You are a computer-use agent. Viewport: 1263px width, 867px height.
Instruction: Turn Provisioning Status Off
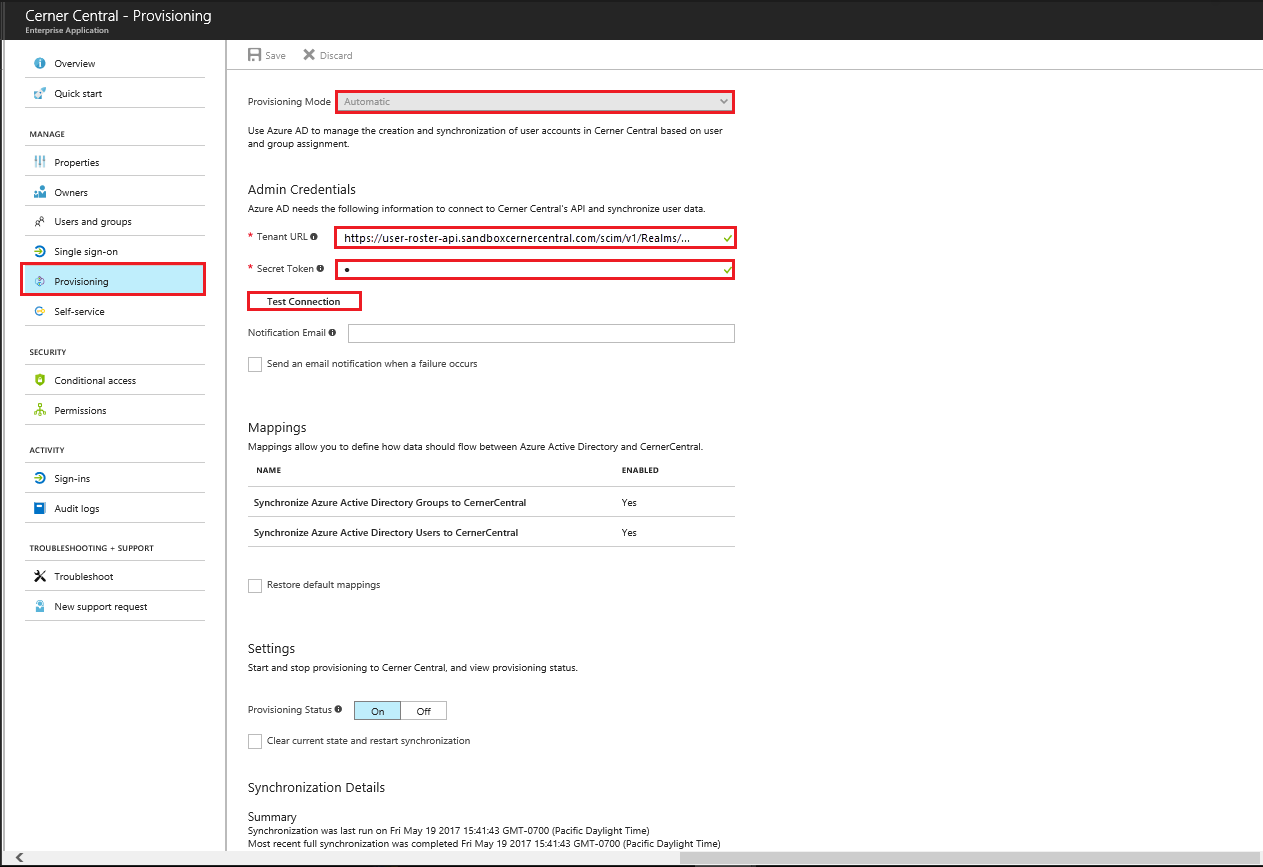pyautogui.click(x=424, y=711)
